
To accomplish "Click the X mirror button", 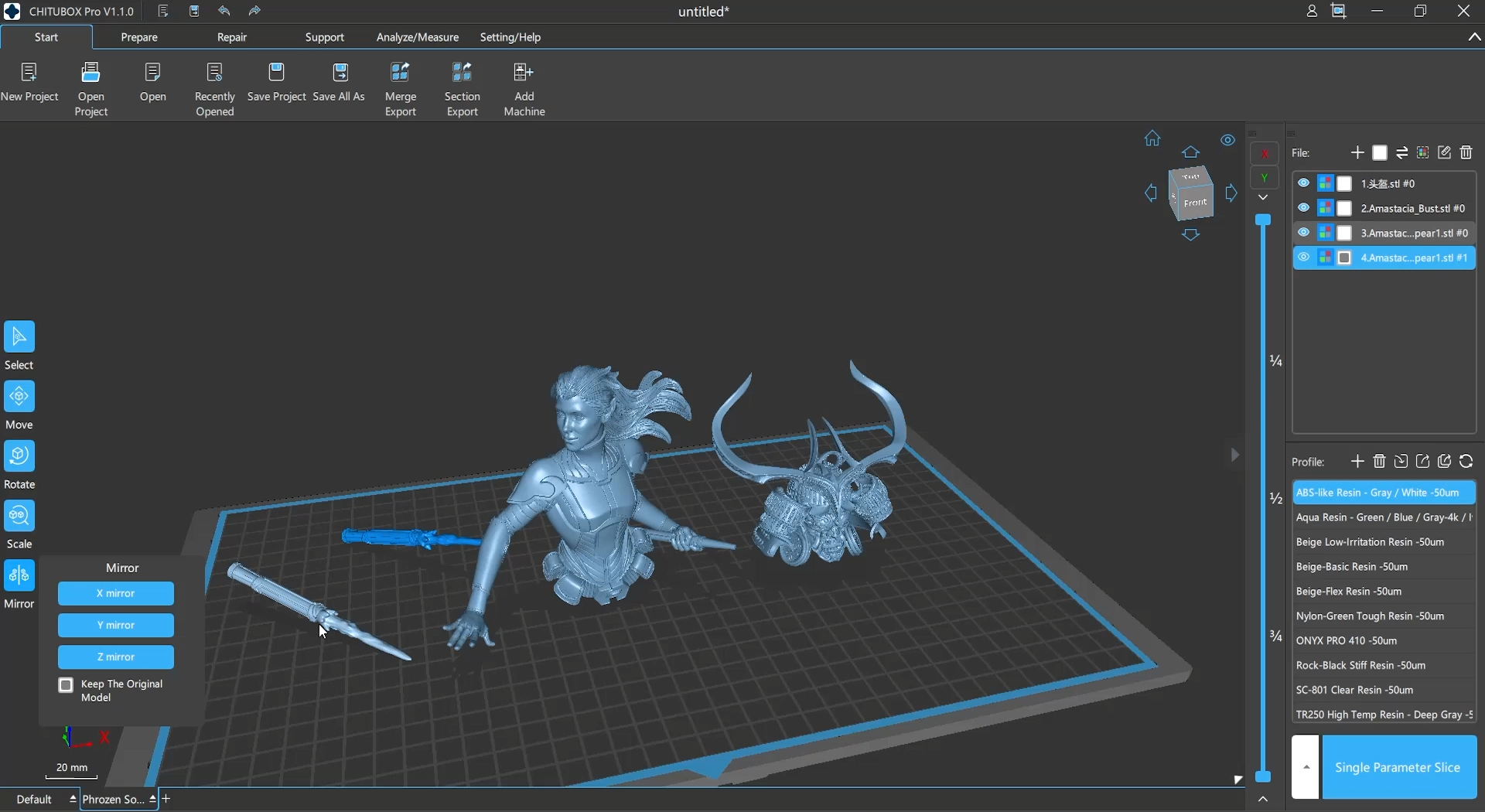I will point(116,594).
